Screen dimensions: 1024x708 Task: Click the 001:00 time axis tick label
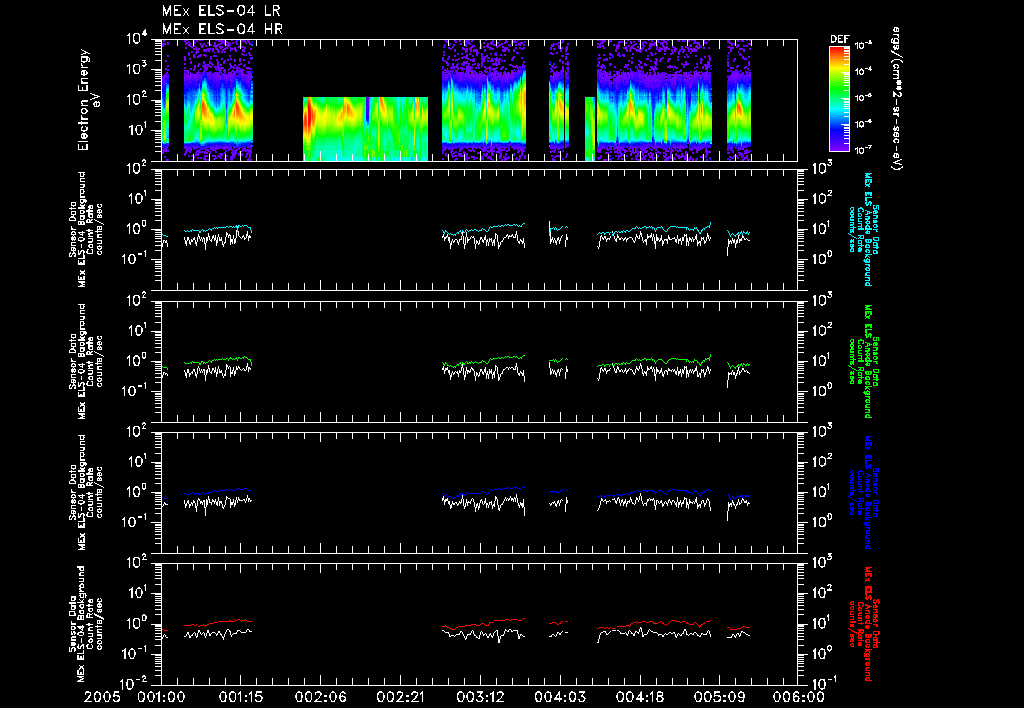click(x=161, y=697)
